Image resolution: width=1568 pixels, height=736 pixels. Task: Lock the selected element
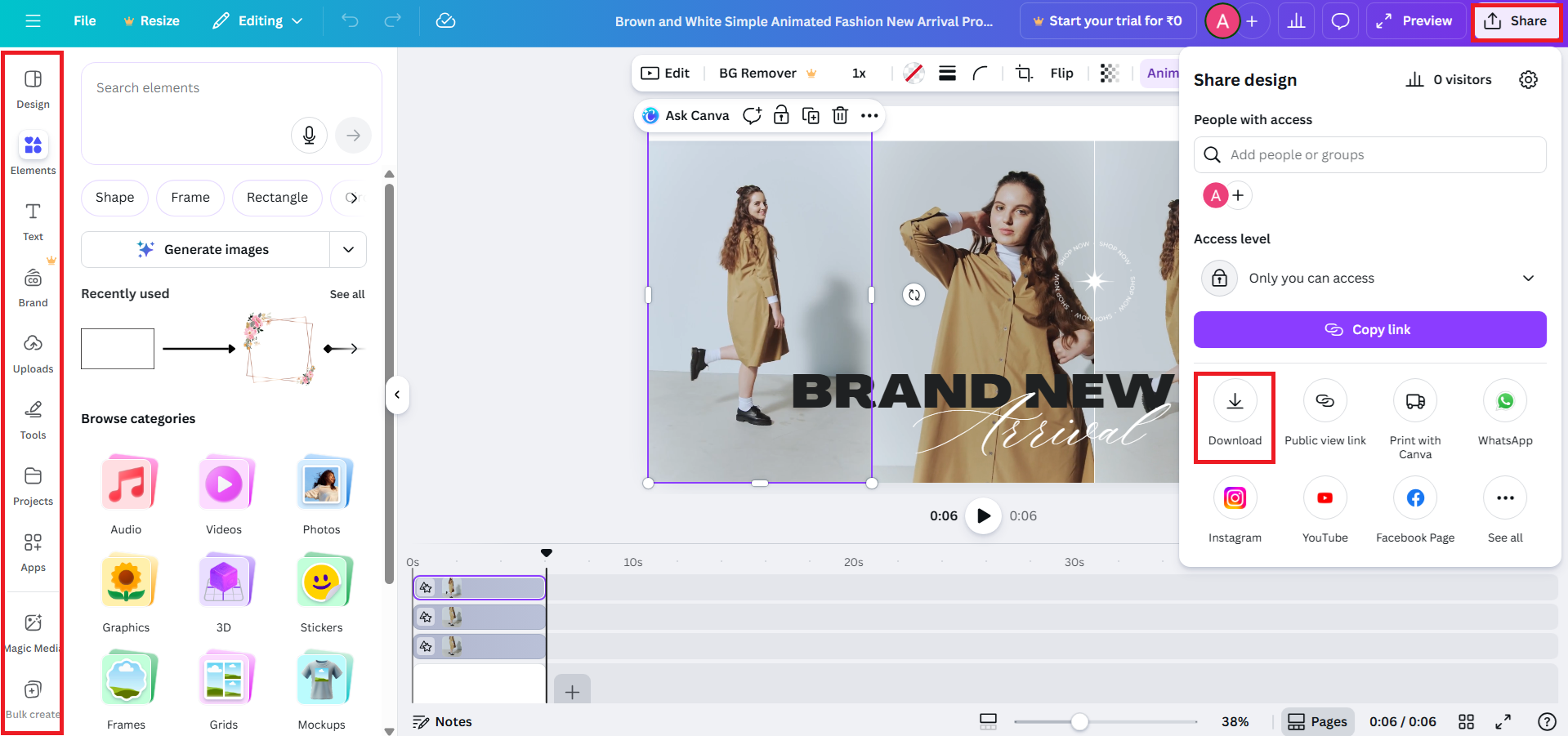point(781,115)
